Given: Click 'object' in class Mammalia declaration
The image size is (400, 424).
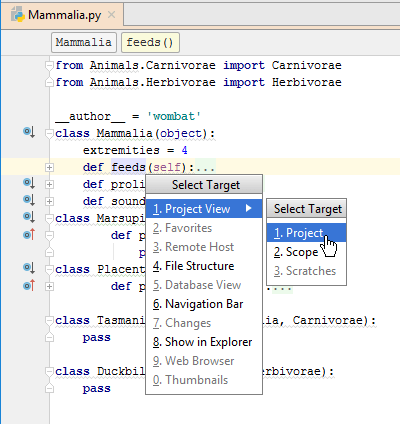Looking at the screenshot, I should coord(181,133).
